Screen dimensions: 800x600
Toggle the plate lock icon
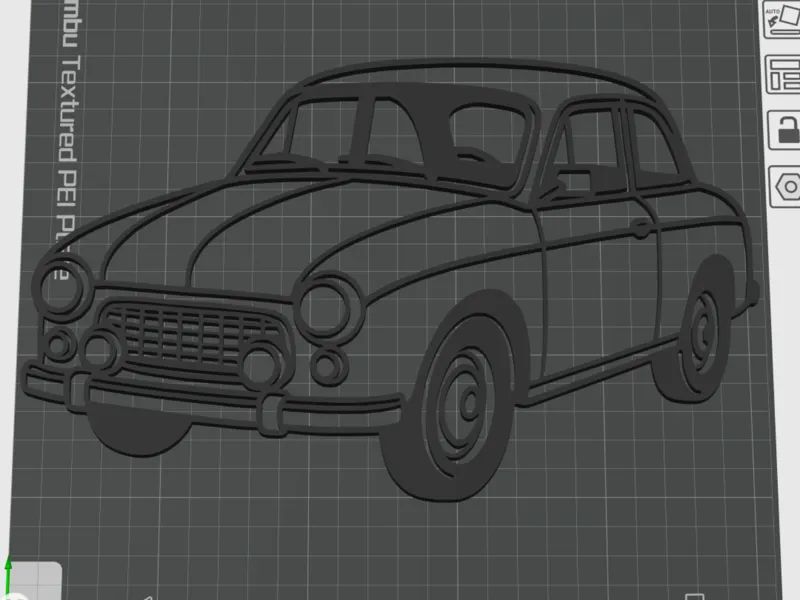(785, 131)
